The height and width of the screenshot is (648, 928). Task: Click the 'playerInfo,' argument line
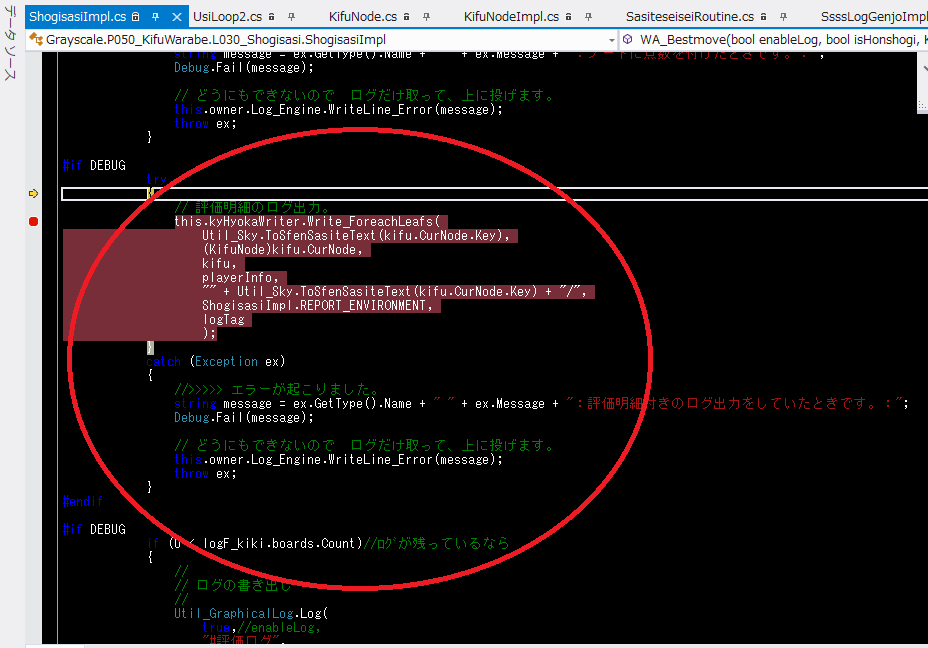240,278
